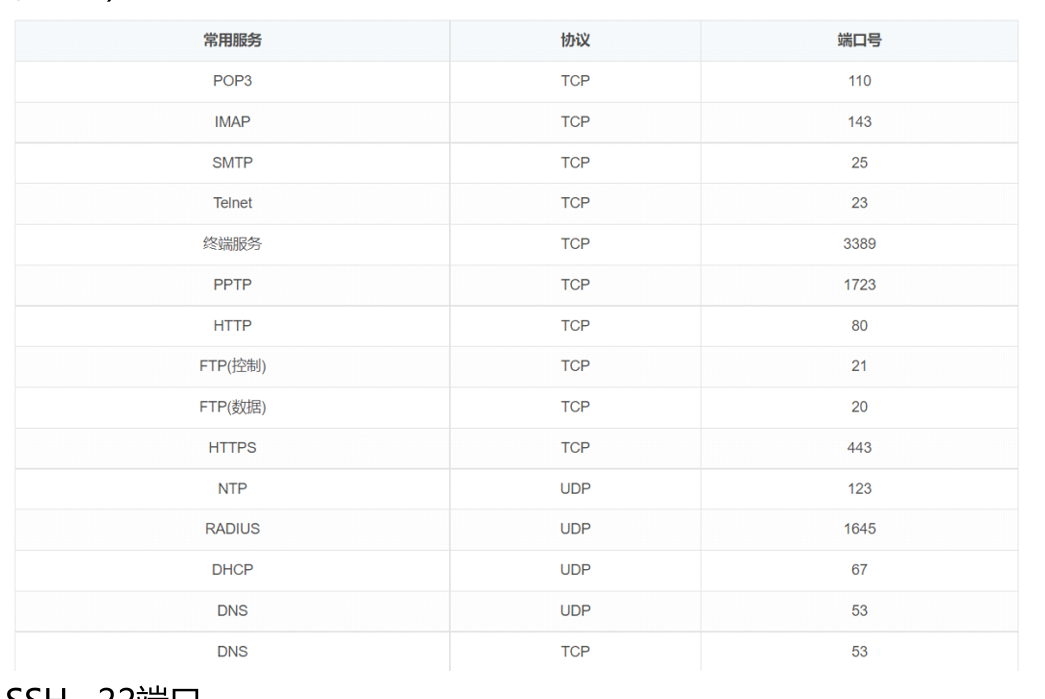Select the POP3 service cell
The height and width of the screenshot is (699, 1045).
[232, 81]
